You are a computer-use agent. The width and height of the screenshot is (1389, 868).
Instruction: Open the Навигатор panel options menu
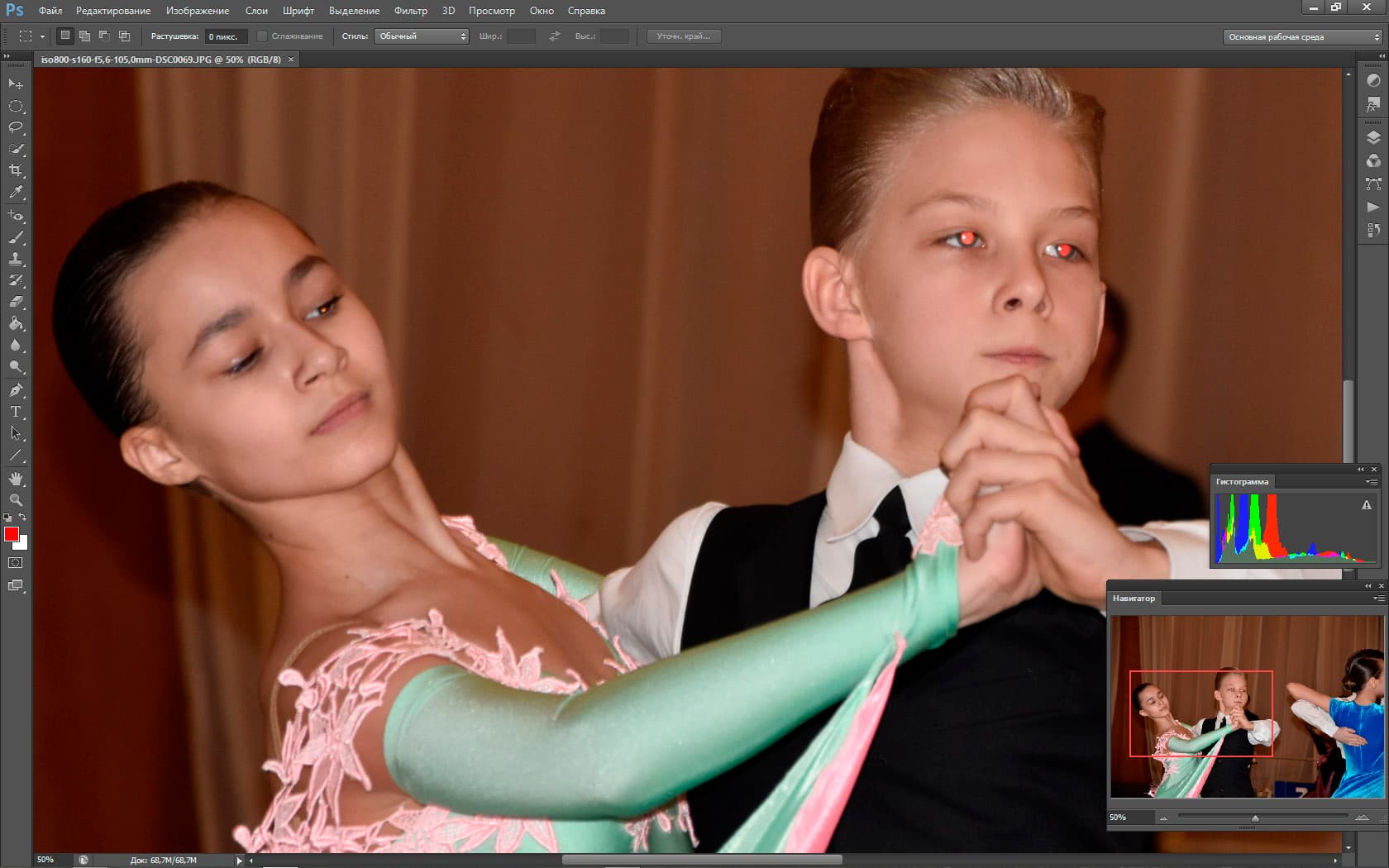[x=1377, y=598]
